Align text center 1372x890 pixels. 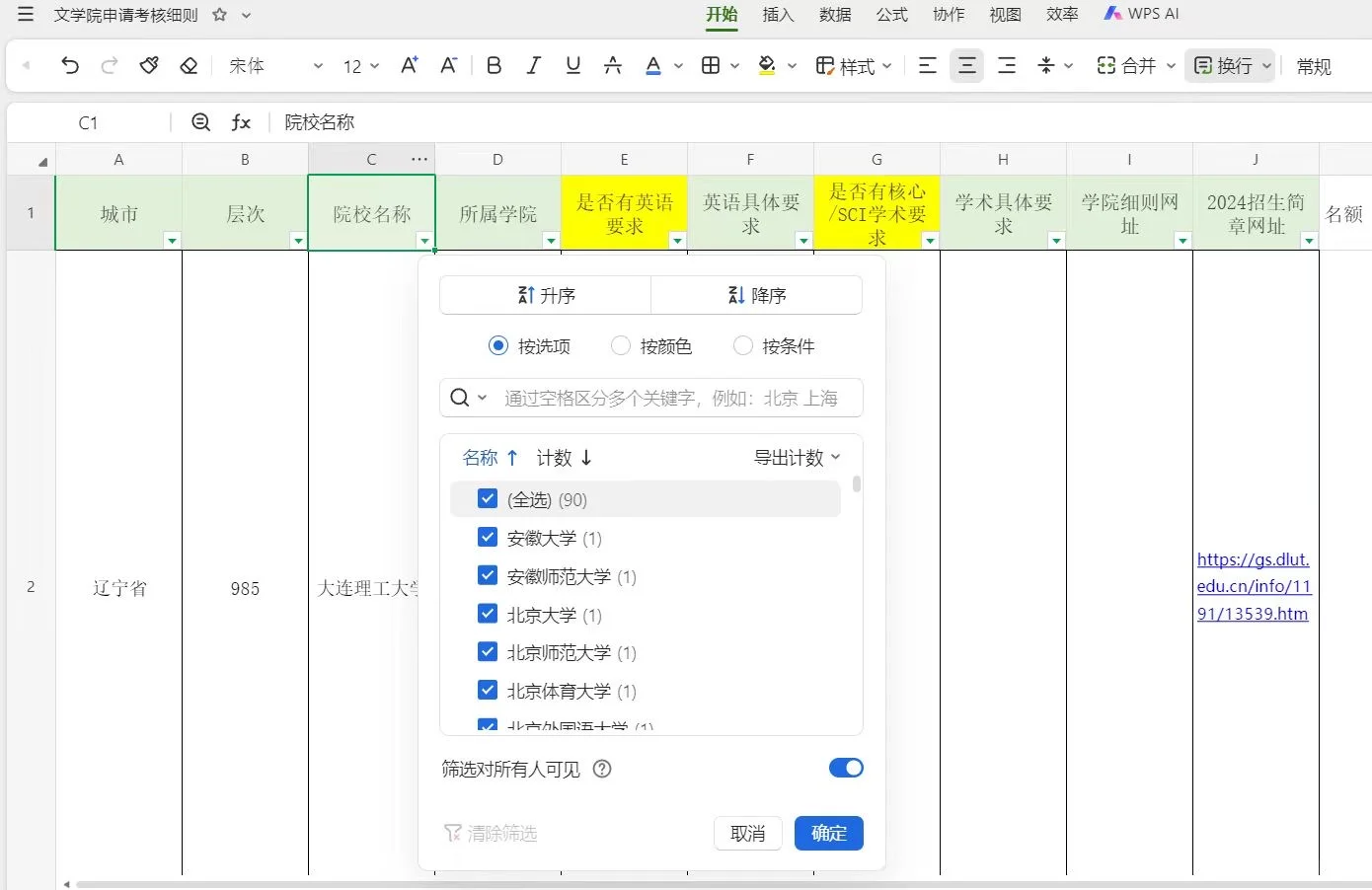click(x=967, y=66)
